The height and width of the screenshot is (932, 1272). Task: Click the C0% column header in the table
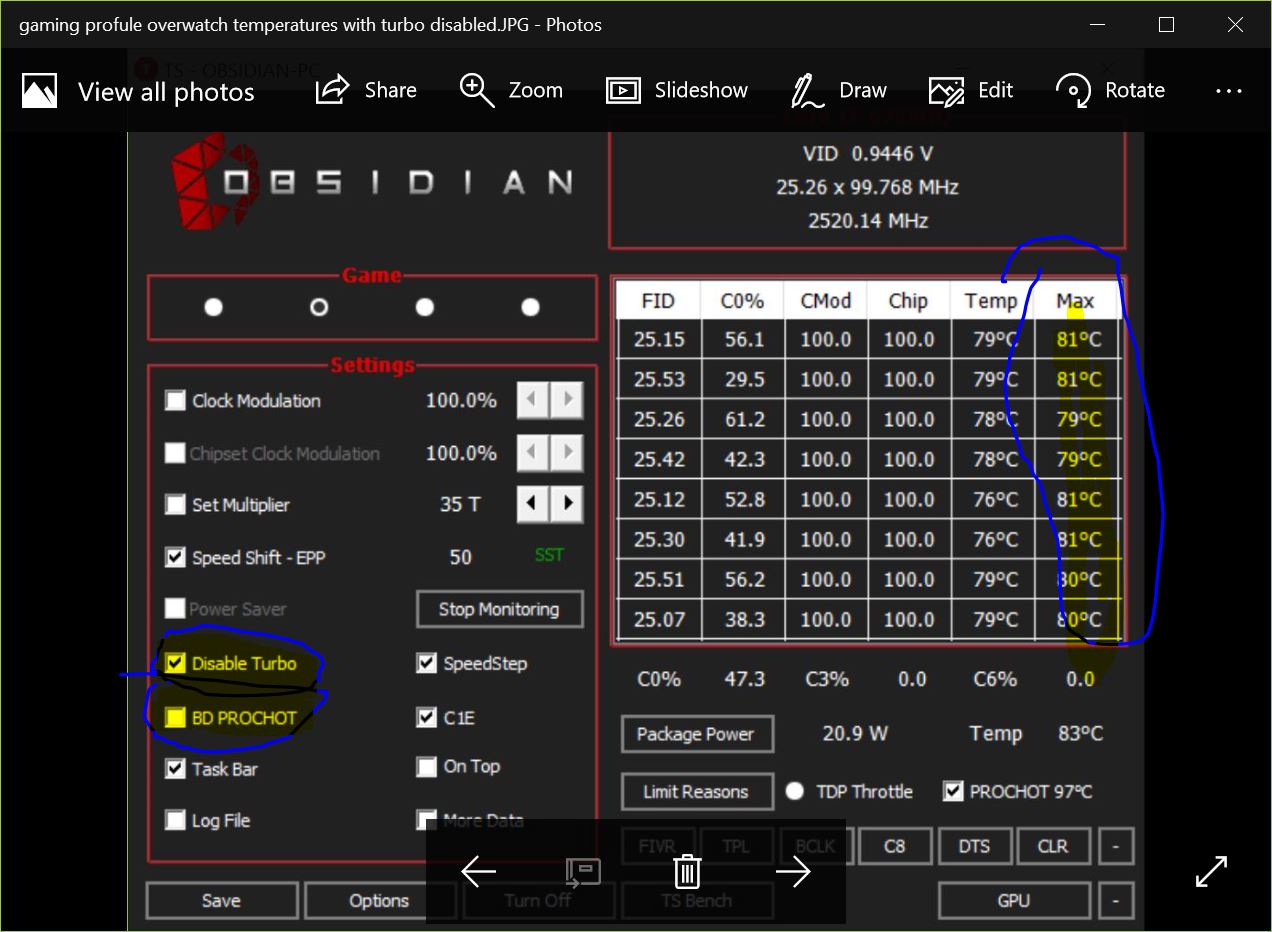[x=743, y=301]
